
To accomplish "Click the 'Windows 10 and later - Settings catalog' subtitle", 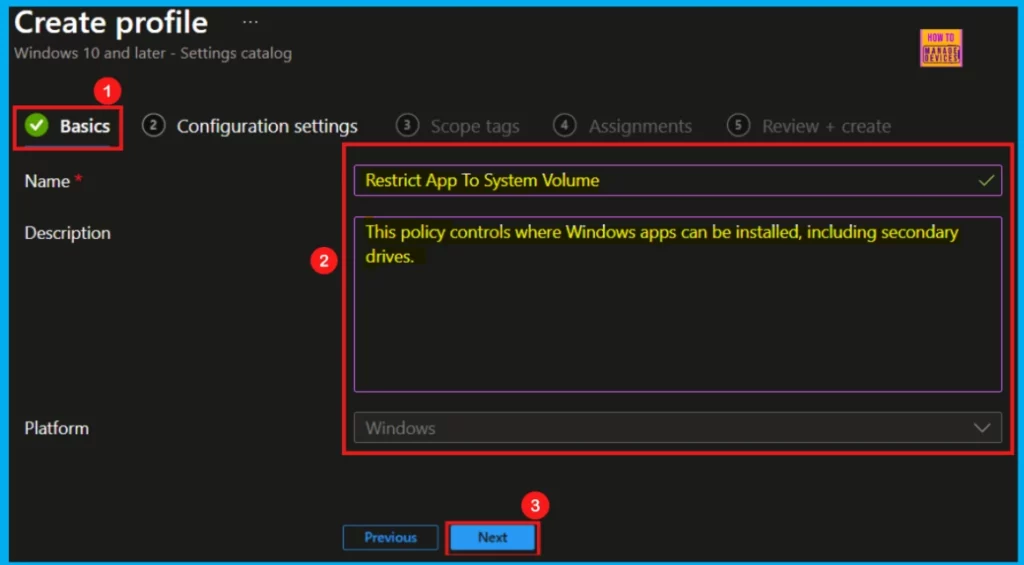I will 153,53.
